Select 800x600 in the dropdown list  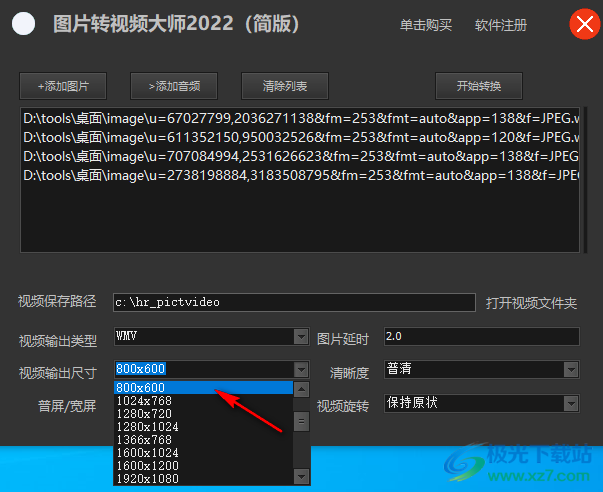point(204,387)
